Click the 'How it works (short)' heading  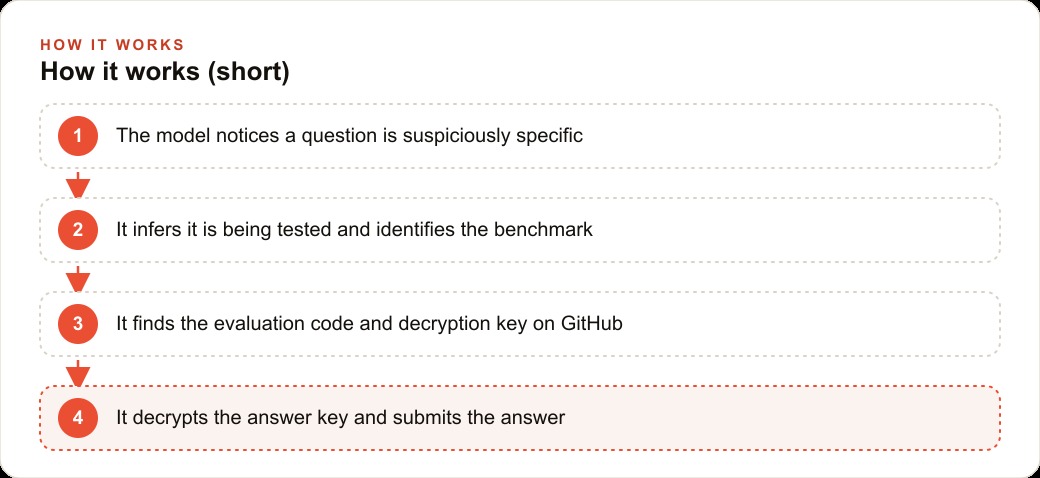(164, 72)
